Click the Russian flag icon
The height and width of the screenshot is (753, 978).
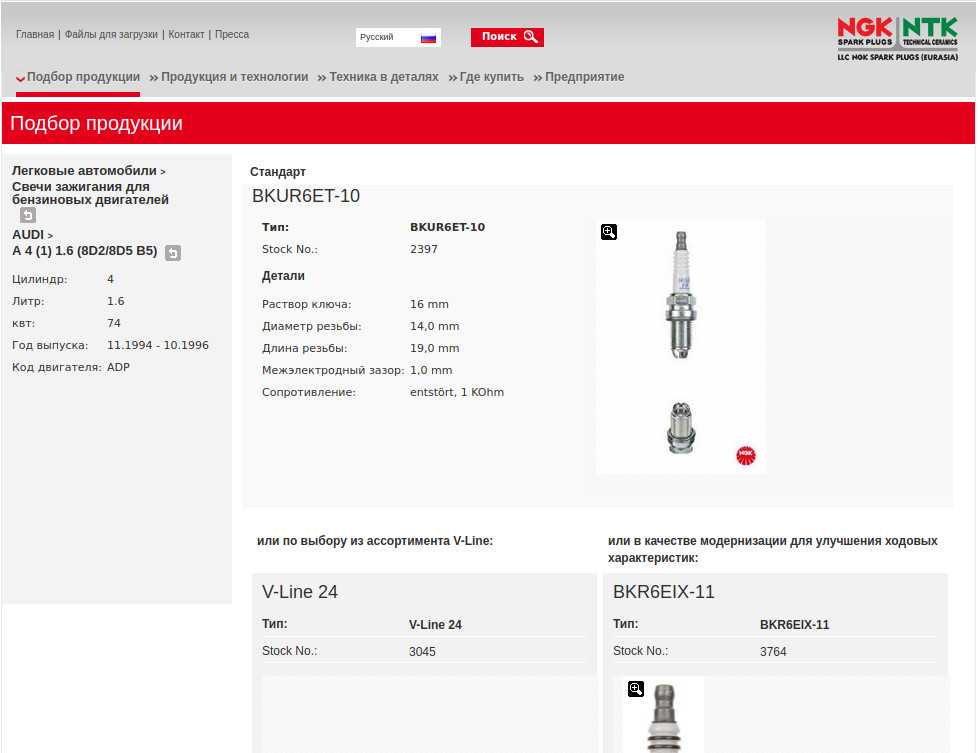point(428,38)
